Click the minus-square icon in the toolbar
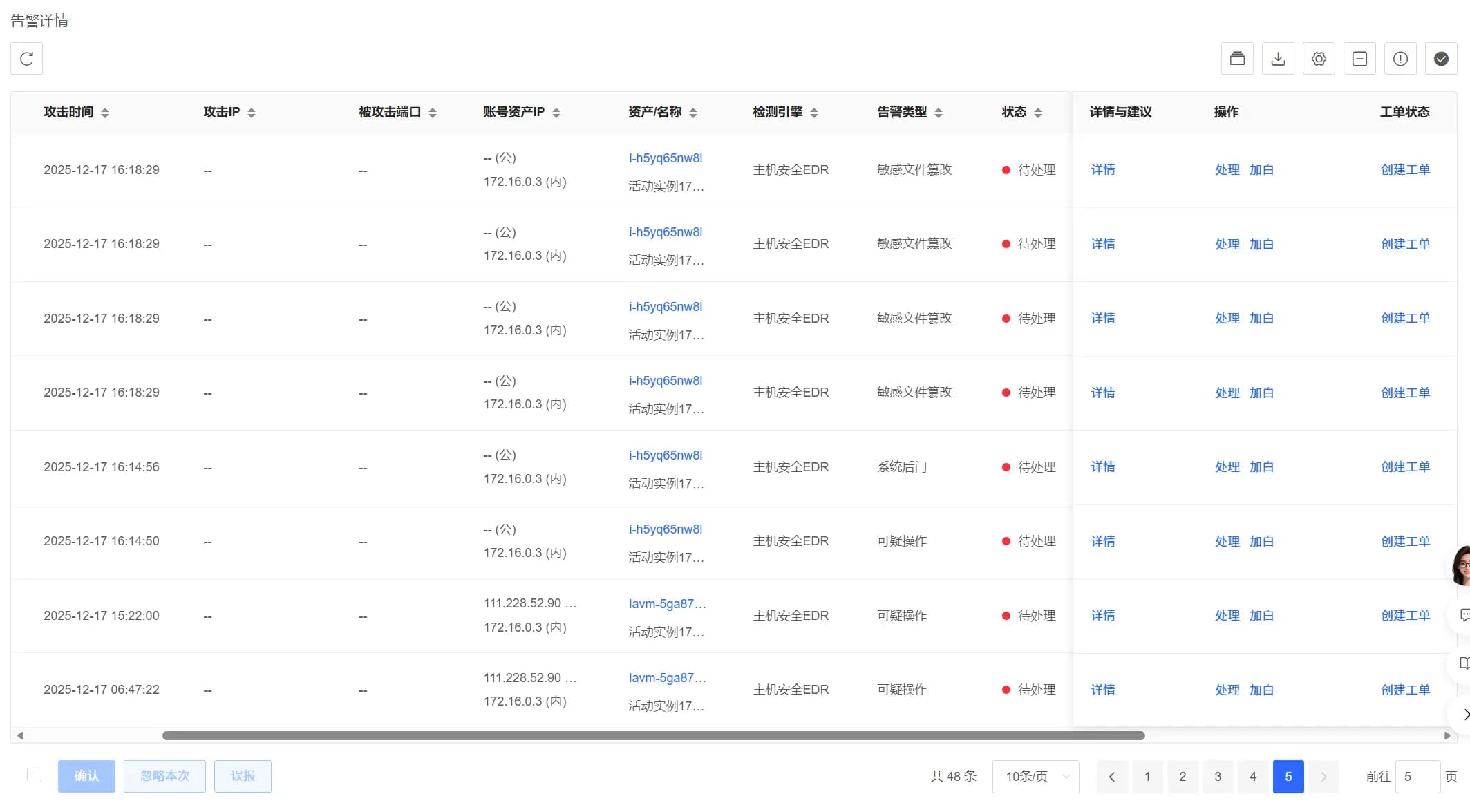Image resolution: width=1470 pixels, height=812 pixels. tap(1359, 58)
